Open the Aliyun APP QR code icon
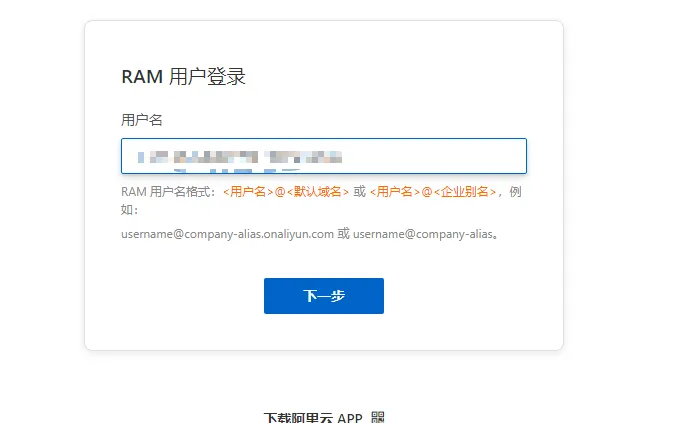This screenshot has width=675, height=423. (378, 417)
